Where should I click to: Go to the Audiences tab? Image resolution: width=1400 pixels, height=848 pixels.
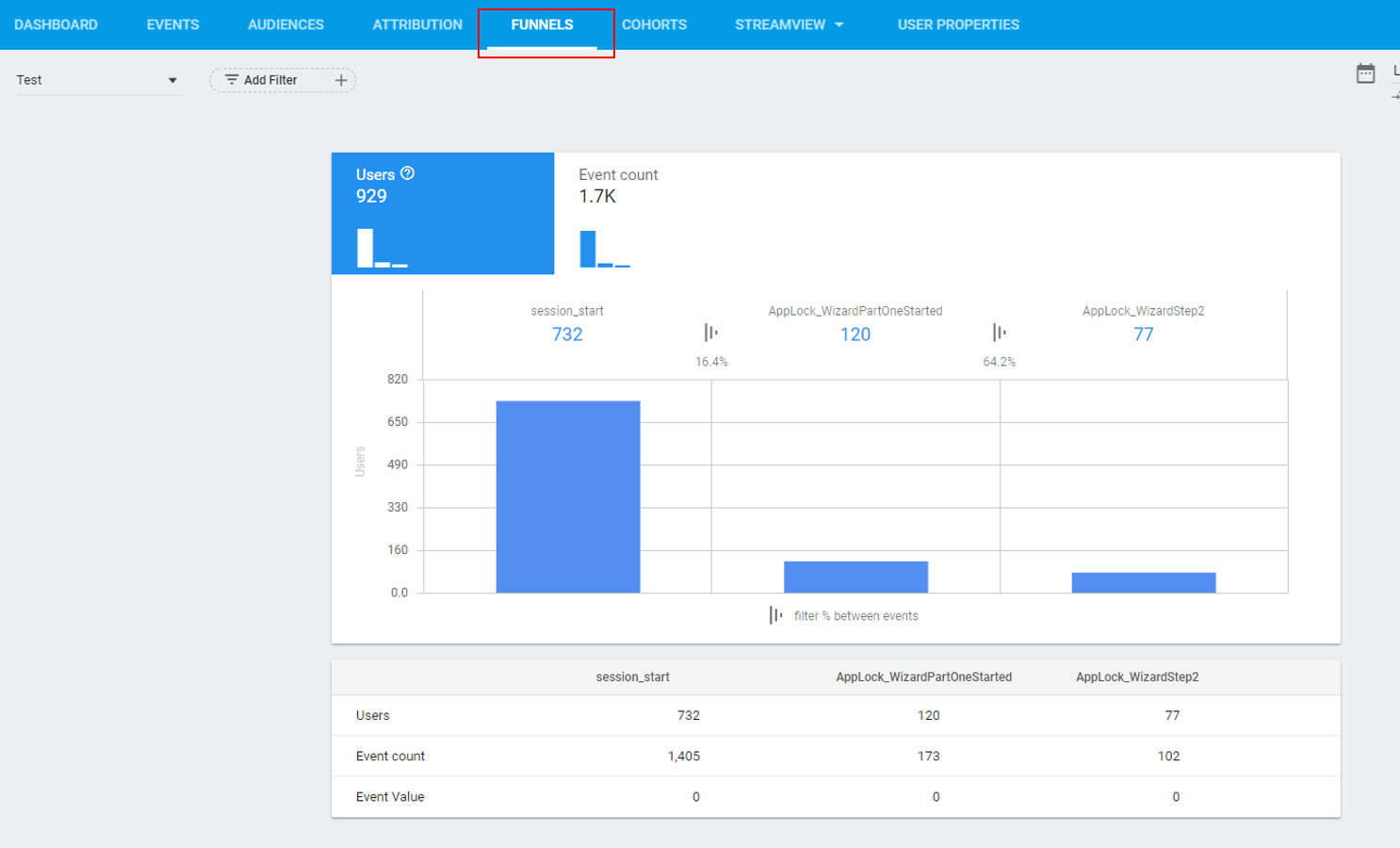point(285,24)
